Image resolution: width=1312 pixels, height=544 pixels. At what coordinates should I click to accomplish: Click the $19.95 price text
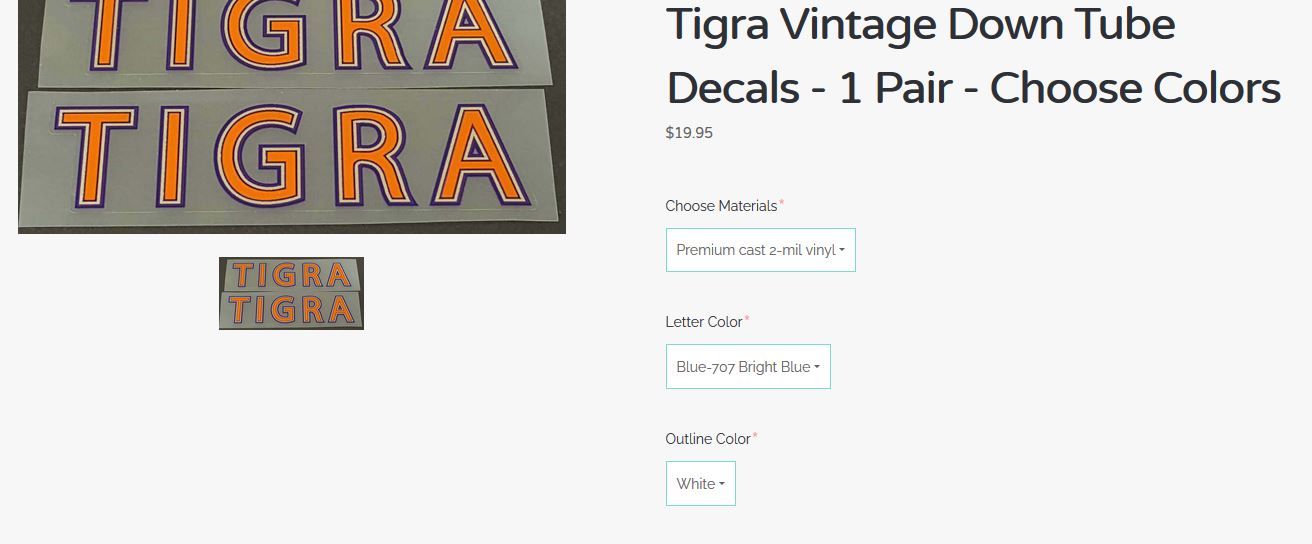689,133
